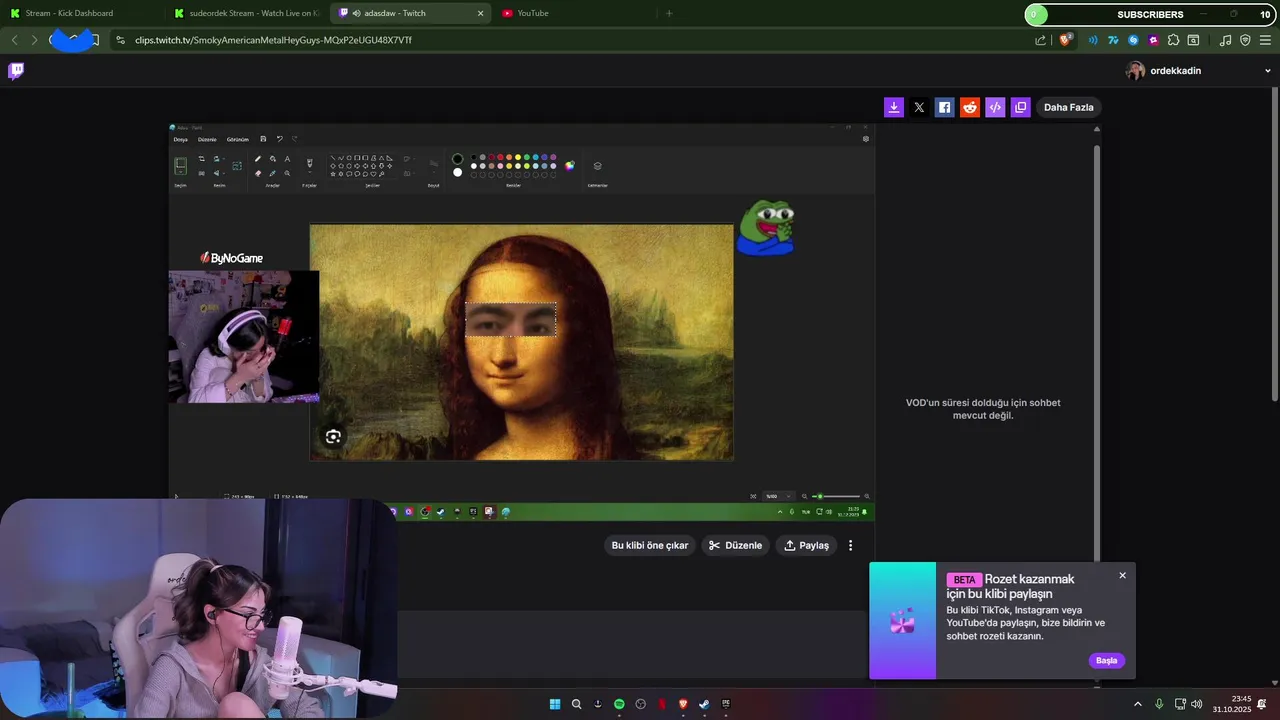Close the adasdaw - Twitch tab
This screenshot has width=1280, height=720.
tap(480, 13)
